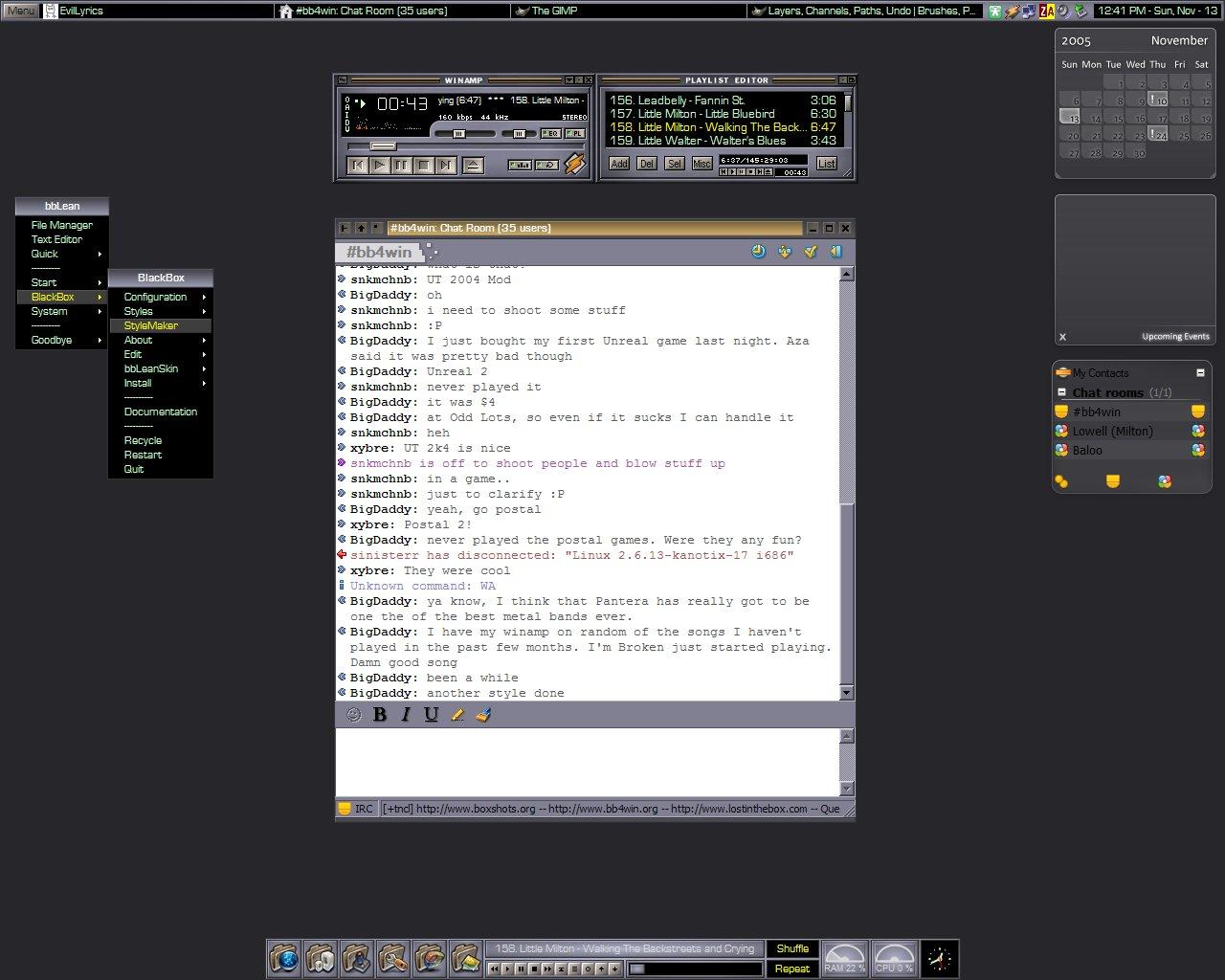The width and height of the screenshot is (1225, 980).
Task: Click the checkmark icon in chat room toolbar
Action: point(811,252)
